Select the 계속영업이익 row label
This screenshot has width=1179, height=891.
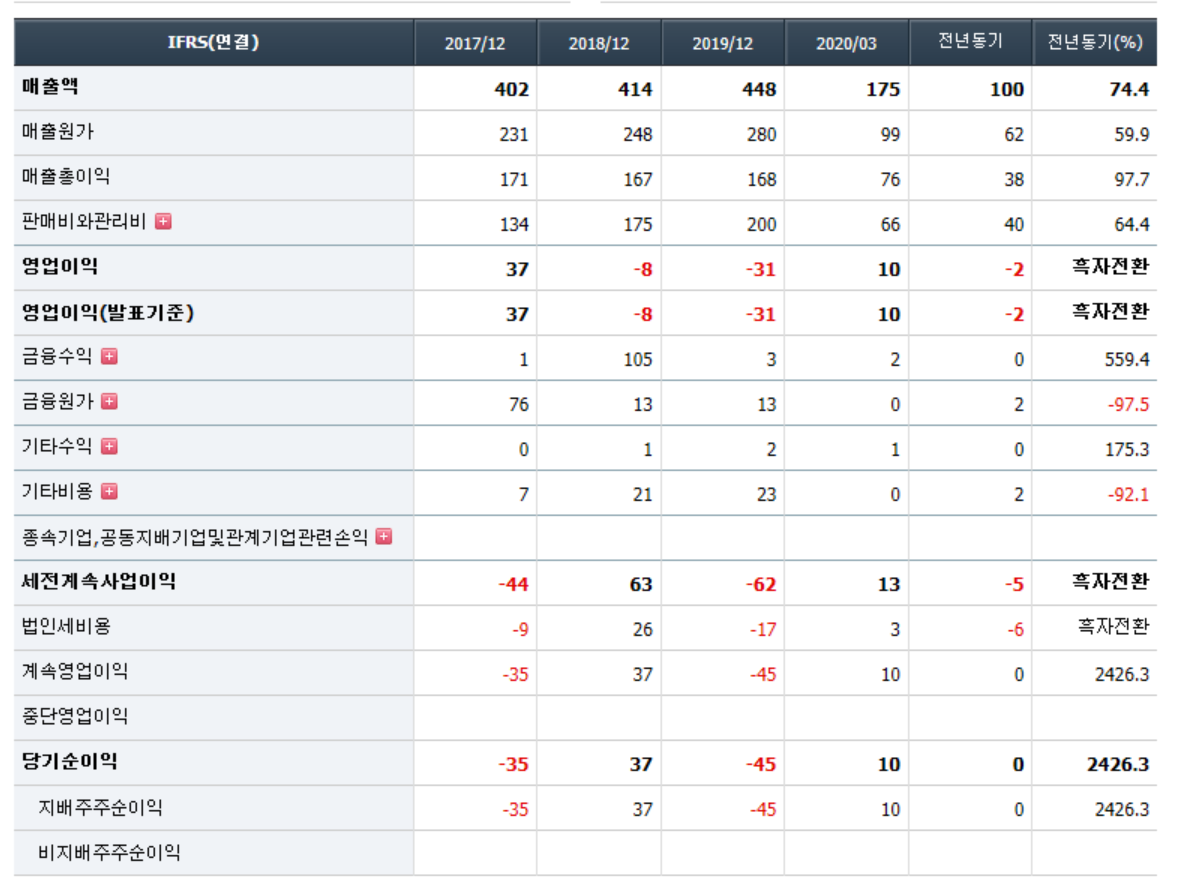pyautogui.click(x=74, y=671)
